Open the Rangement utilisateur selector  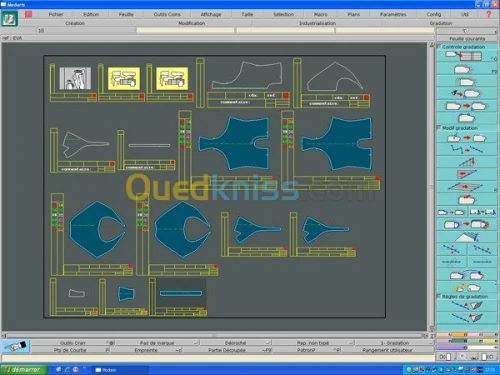[x=388, y=350]
